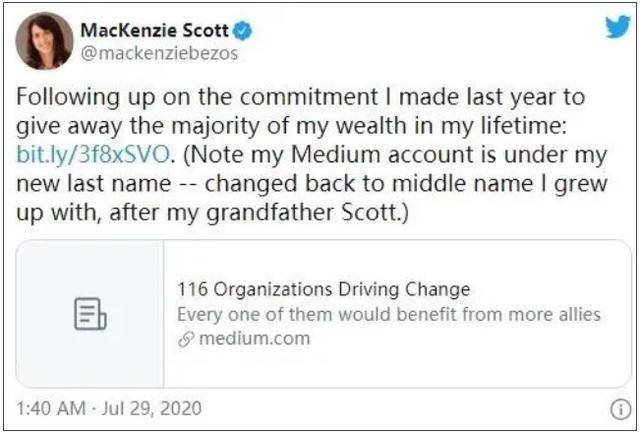The width and height of the screenshot is (640, 434).
Task: Open the @mackenziebezos handle
Action: point(159,54)
